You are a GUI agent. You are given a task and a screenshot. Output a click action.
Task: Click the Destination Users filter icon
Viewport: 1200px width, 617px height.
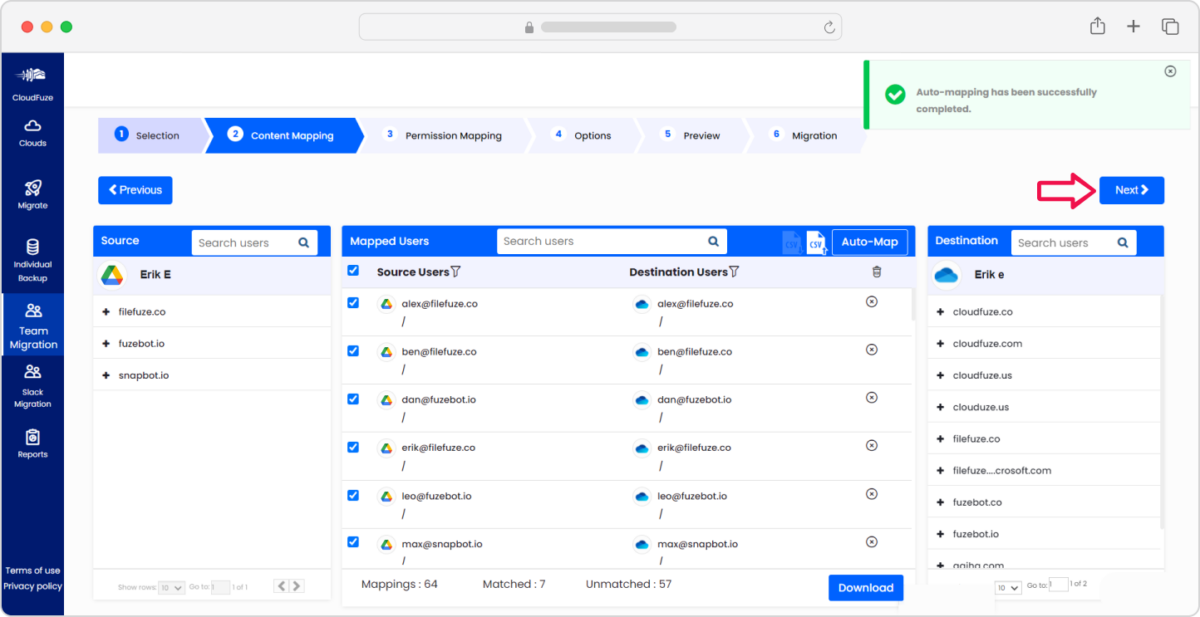pos(734,272)
